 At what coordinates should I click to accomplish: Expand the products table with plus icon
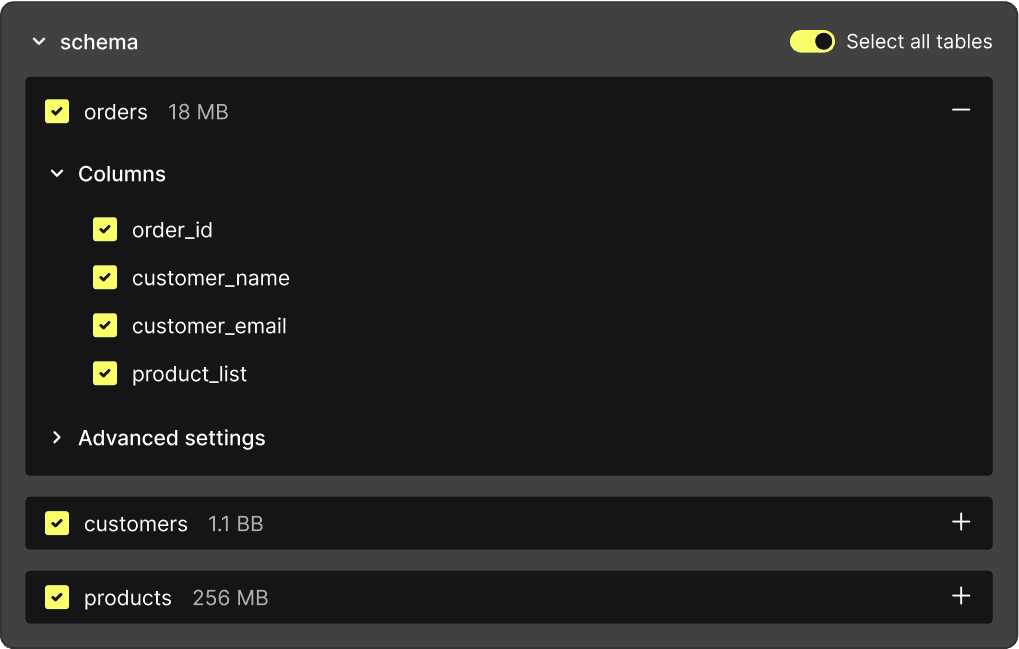click(961, 596)
